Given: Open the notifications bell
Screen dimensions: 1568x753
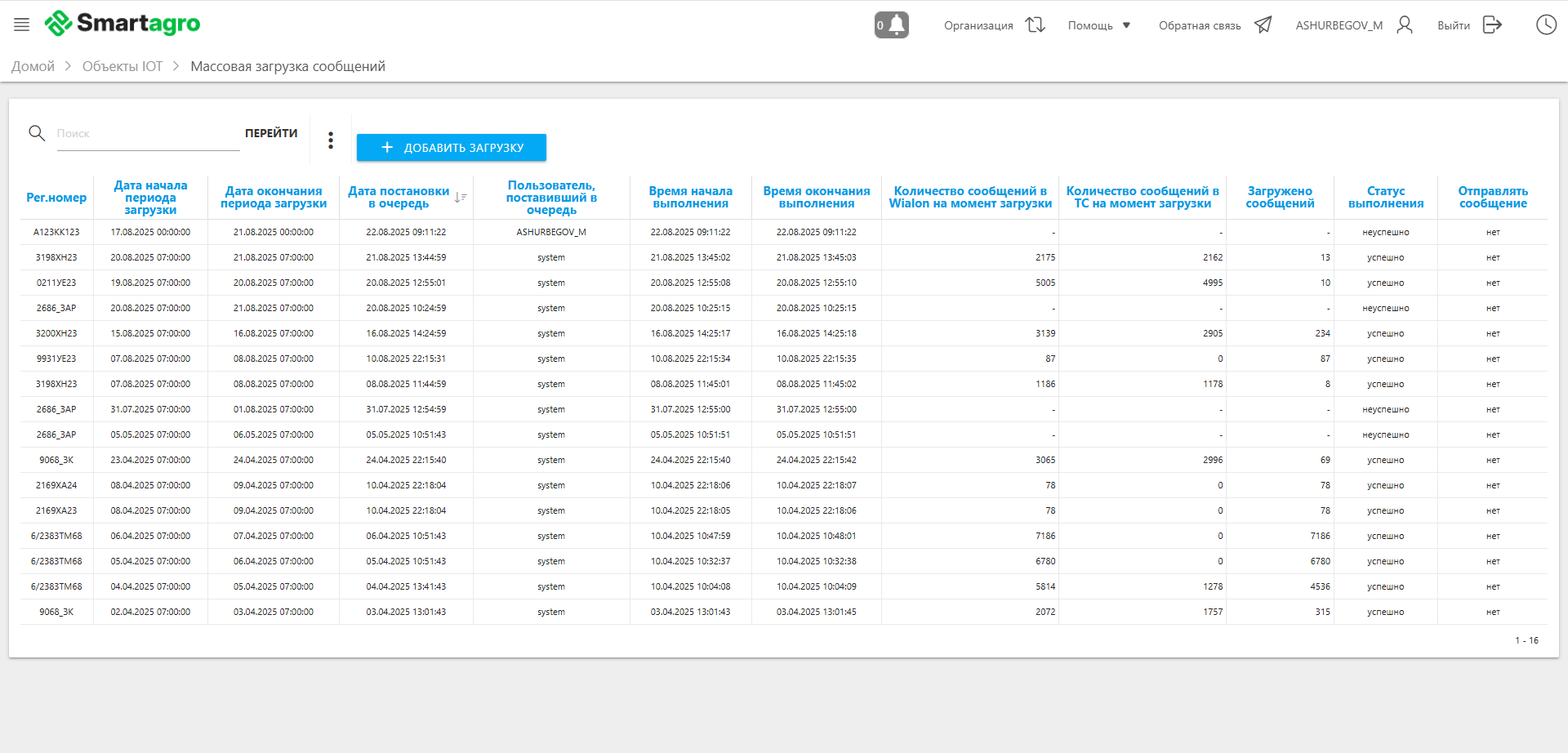Looking at the screenshot, I should (x=892, y=25).
